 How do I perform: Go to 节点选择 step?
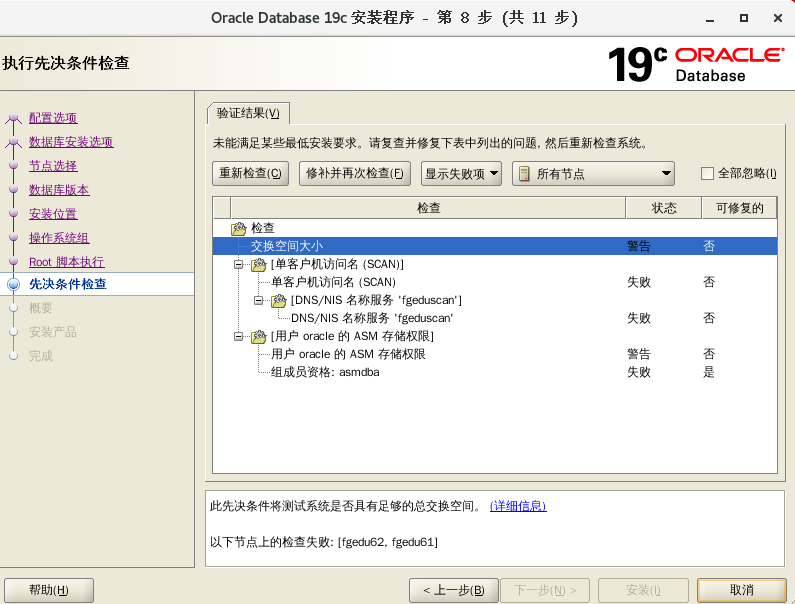point(53,166)
